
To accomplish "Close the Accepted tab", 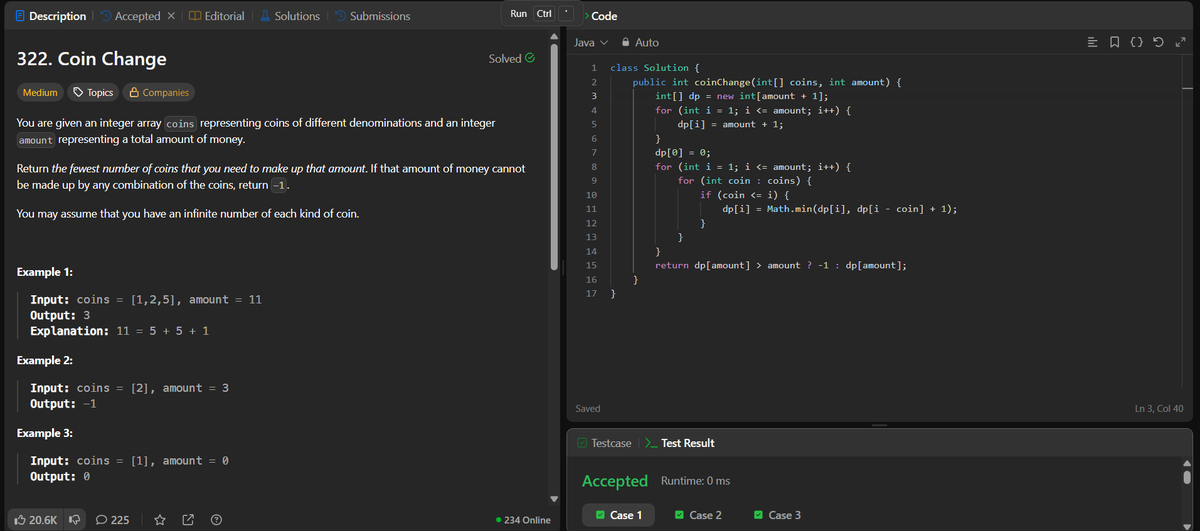I will [171, 16].
